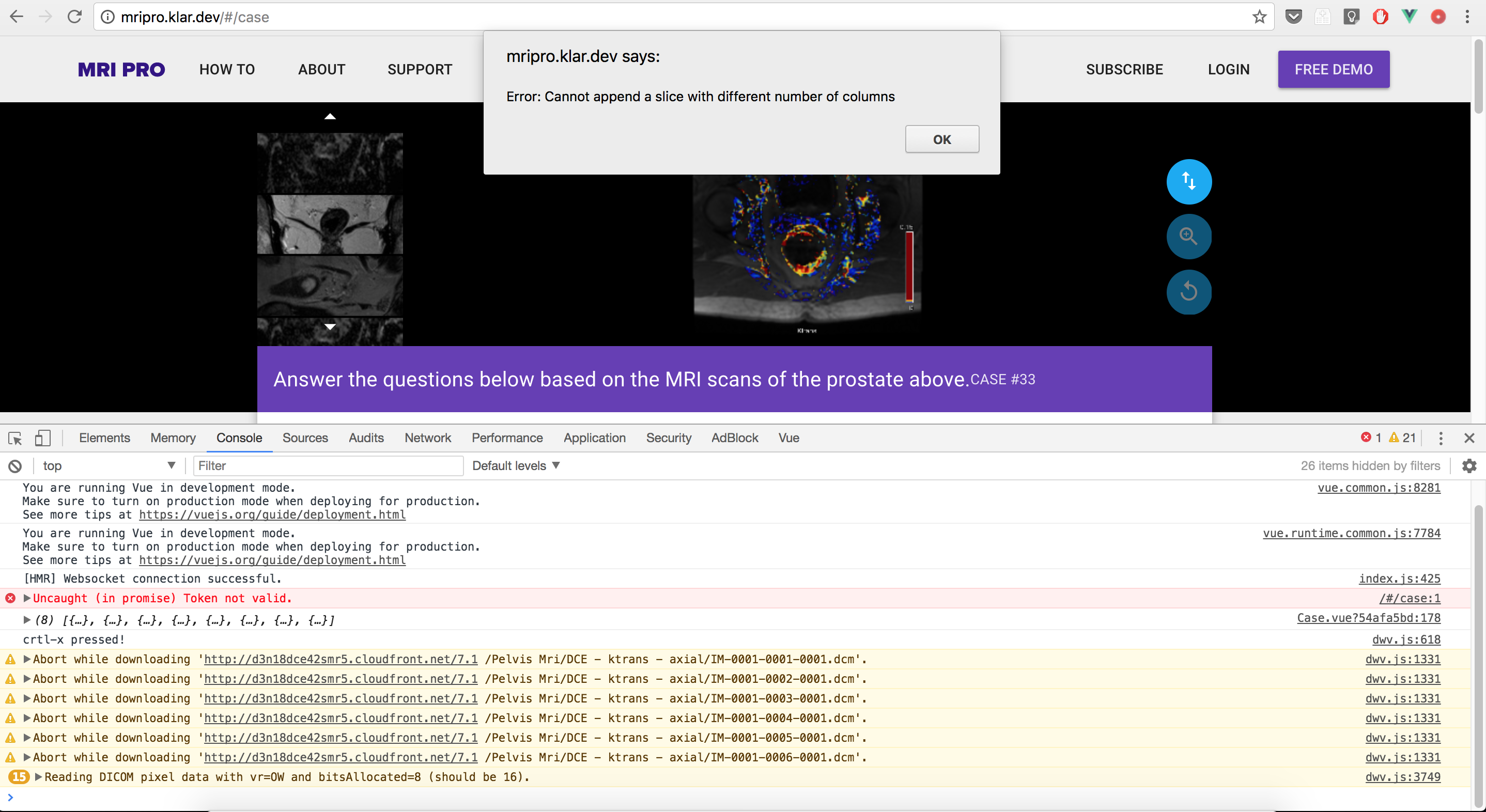Focus the console Filter input field
Screen dimensions: 1486x812
click(x=328, y=465)
